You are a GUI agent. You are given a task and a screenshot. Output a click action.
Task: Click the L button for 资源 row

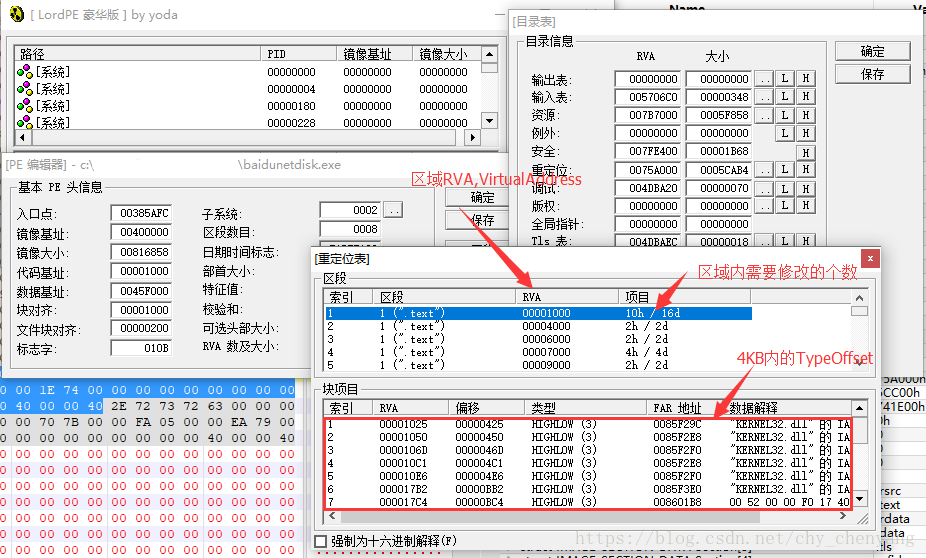[784, 115]
